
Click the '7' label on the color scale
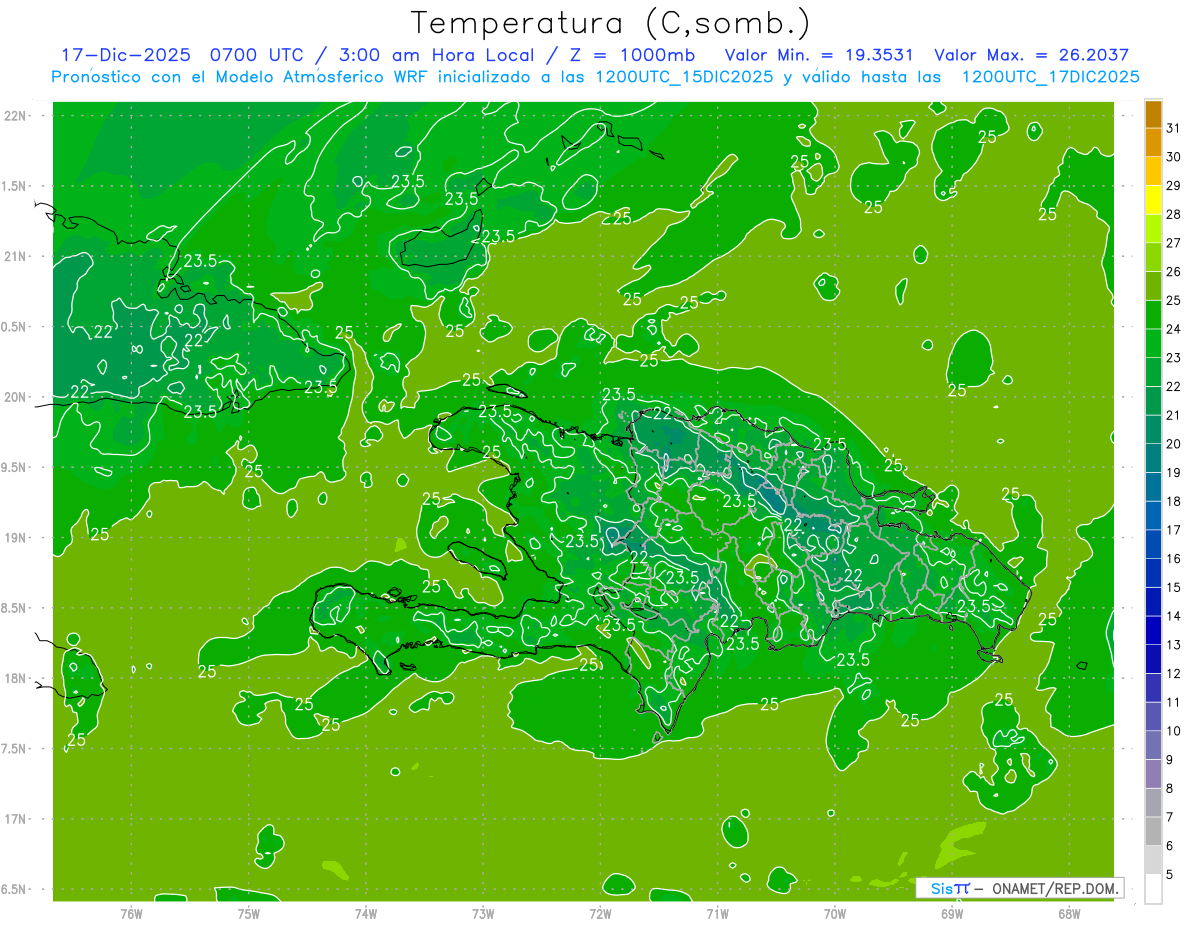point(1171,818)
